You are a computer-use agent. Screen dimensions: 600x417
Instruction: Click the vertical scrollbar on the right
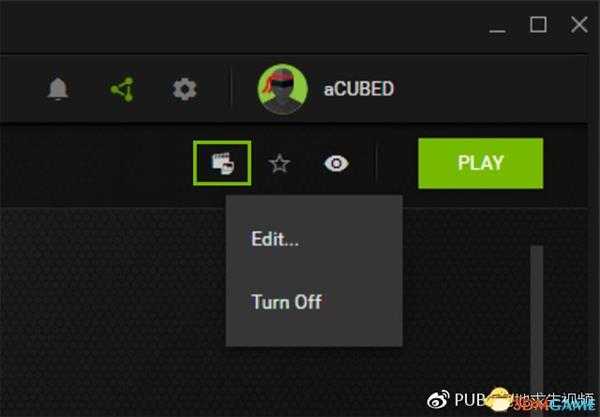click(x=536, y=319)
